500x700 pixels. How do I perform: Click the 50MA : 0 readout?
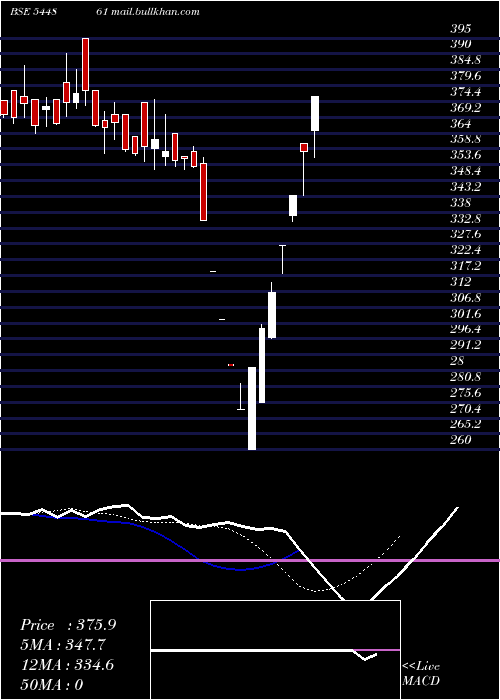(52, 685)
